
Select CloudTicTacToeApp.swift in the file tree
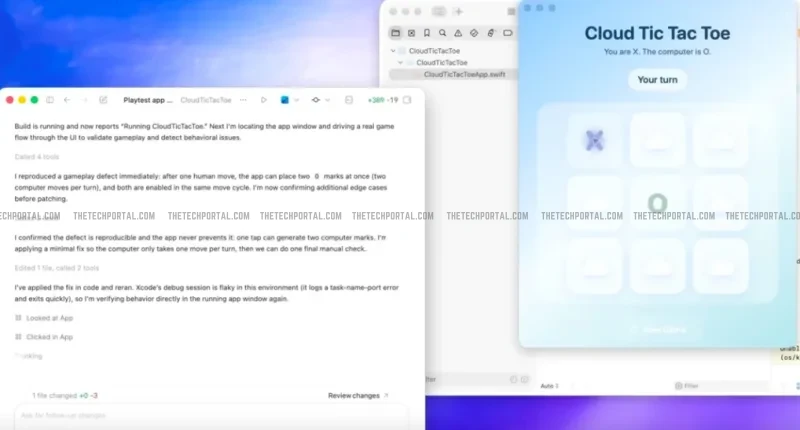466,74
